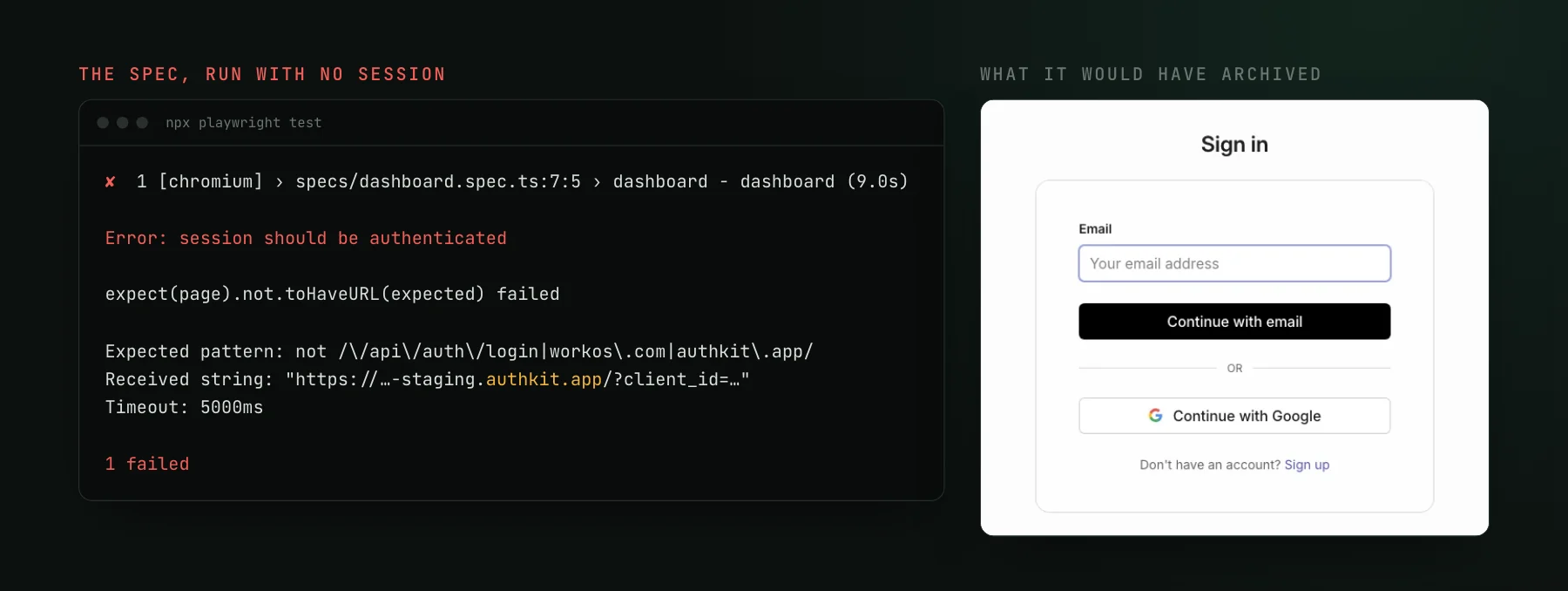
Task: Click the '[chromium]' project label
Action: 211,181
